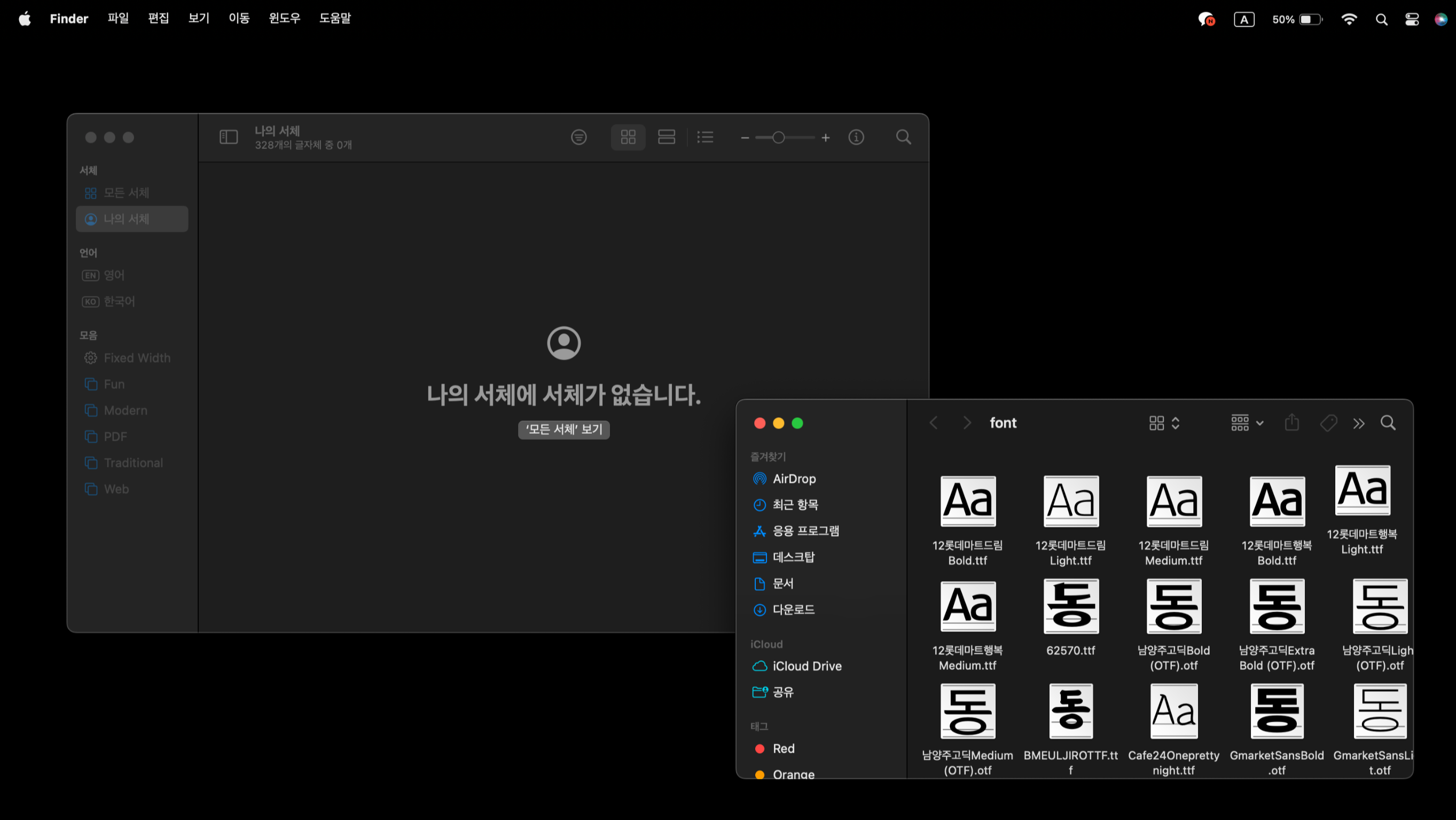Switch Font Book to list view
The height and width of the screenshot is (820, 1456).
pos(705,137)
